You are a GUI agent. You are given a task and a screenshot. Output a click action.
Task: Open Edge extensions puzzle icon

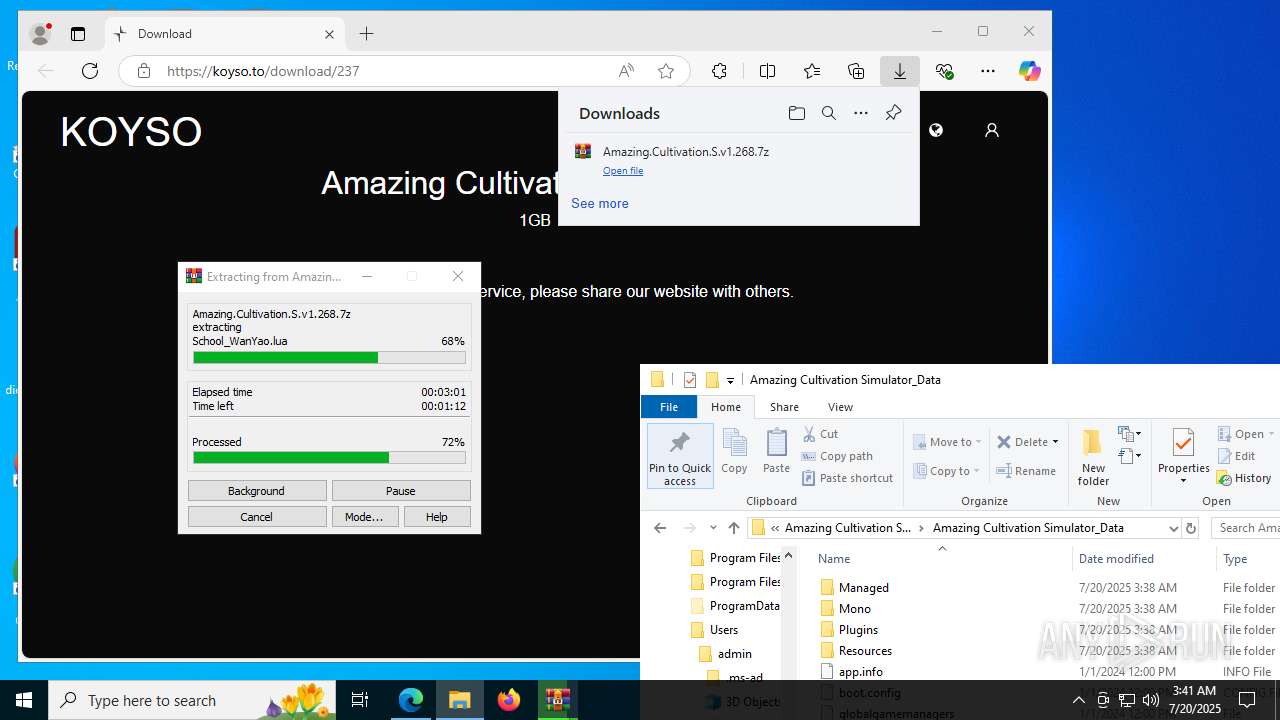[x=719, y=71]
